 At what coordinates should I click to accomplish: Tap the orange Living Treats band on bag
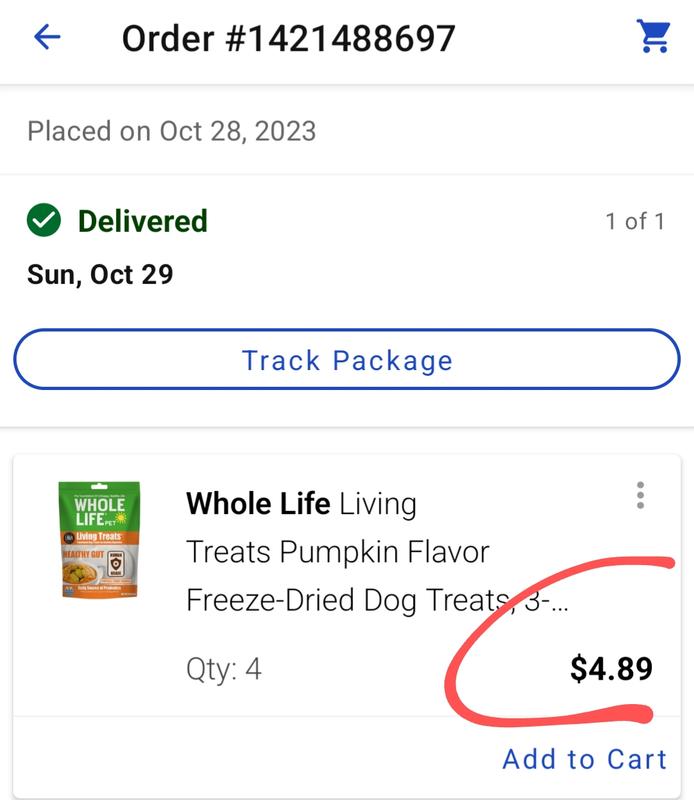pos(100,536)
